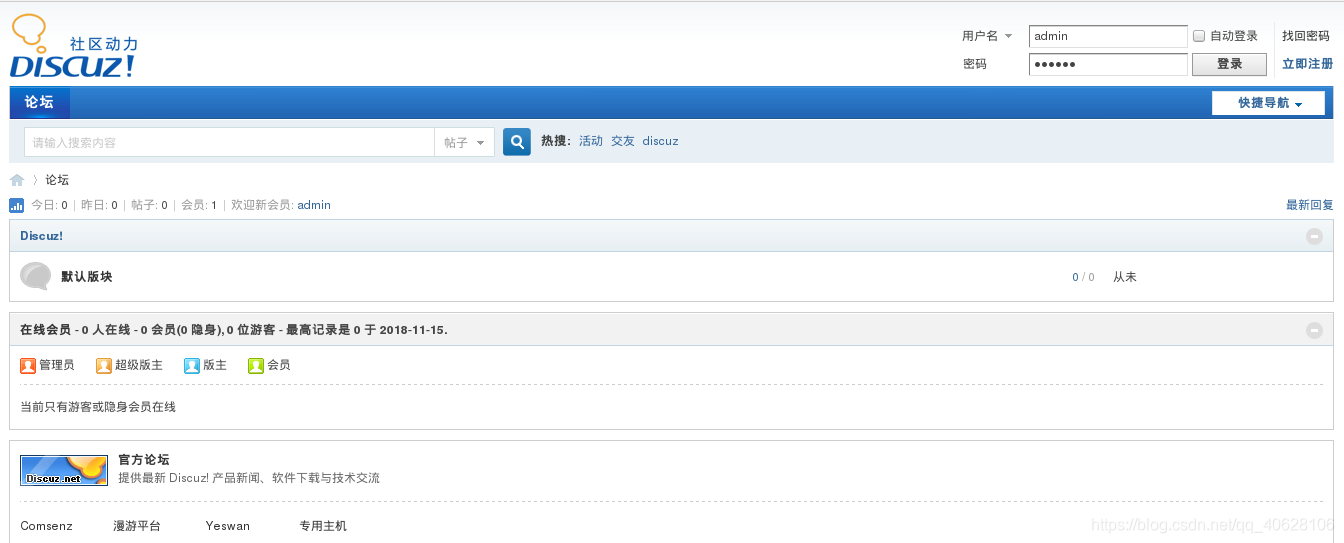The height and width of the screenshot is (543, 1344).
Task: Open the 最新回复 link
Action: click(1310, 205)
